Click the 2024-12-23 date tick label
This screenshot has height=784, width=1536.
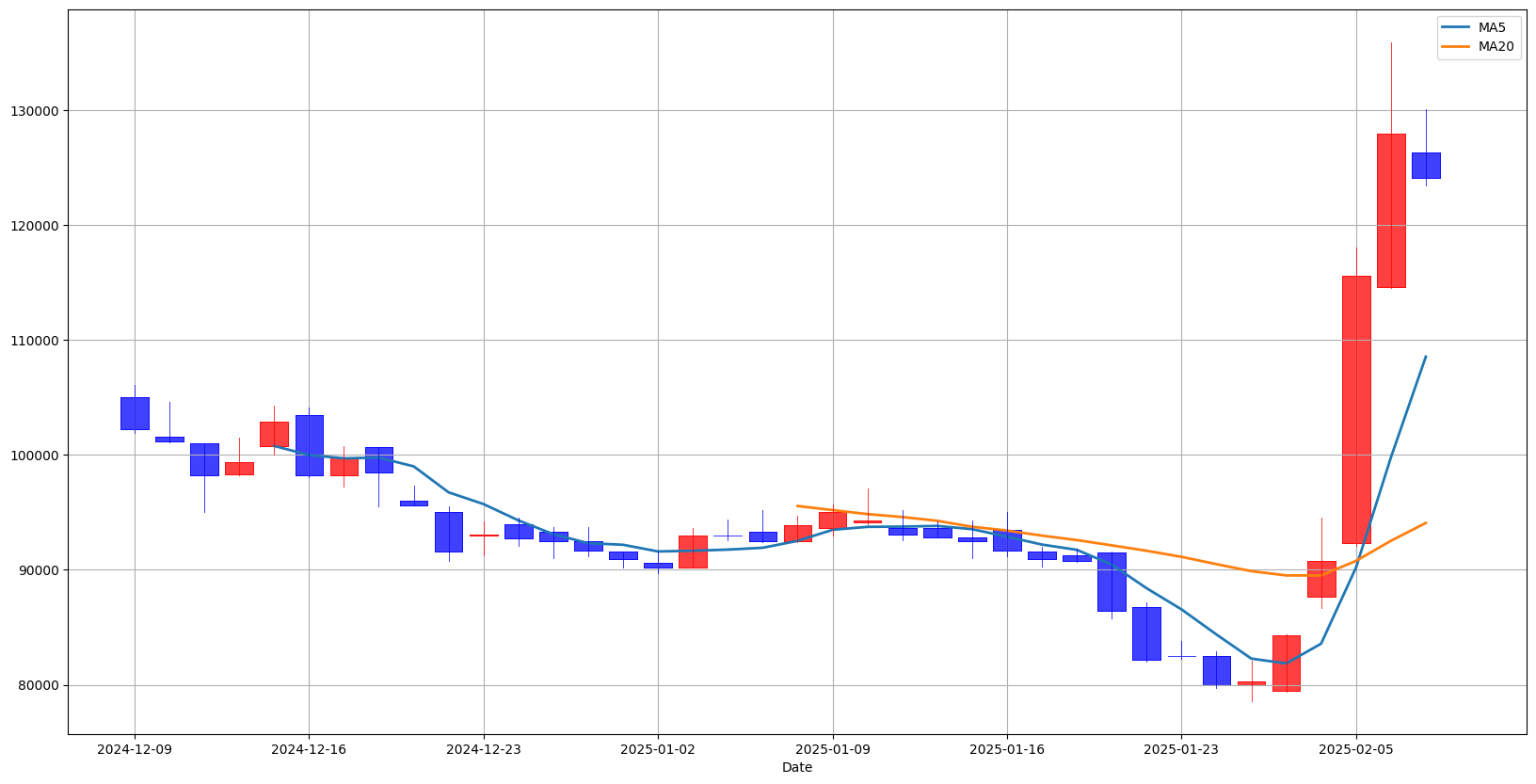[484, 750]
